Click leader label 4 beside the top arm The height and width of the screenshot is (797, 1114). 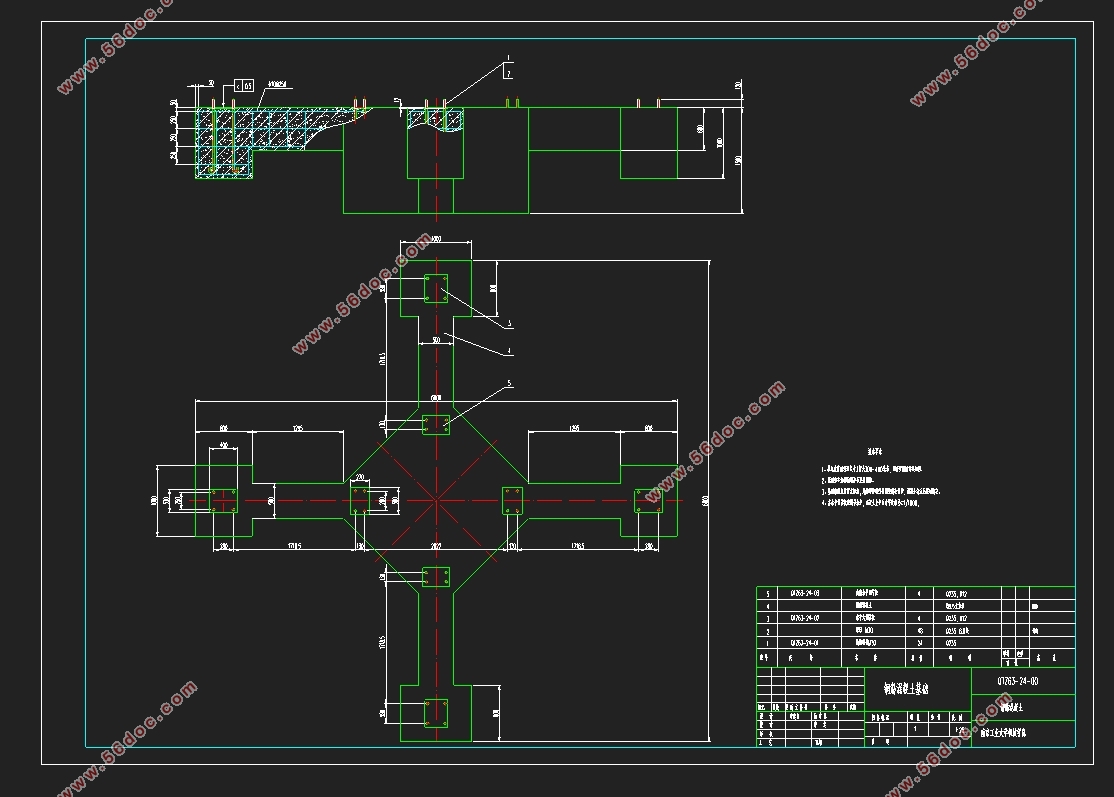point(509,352)
